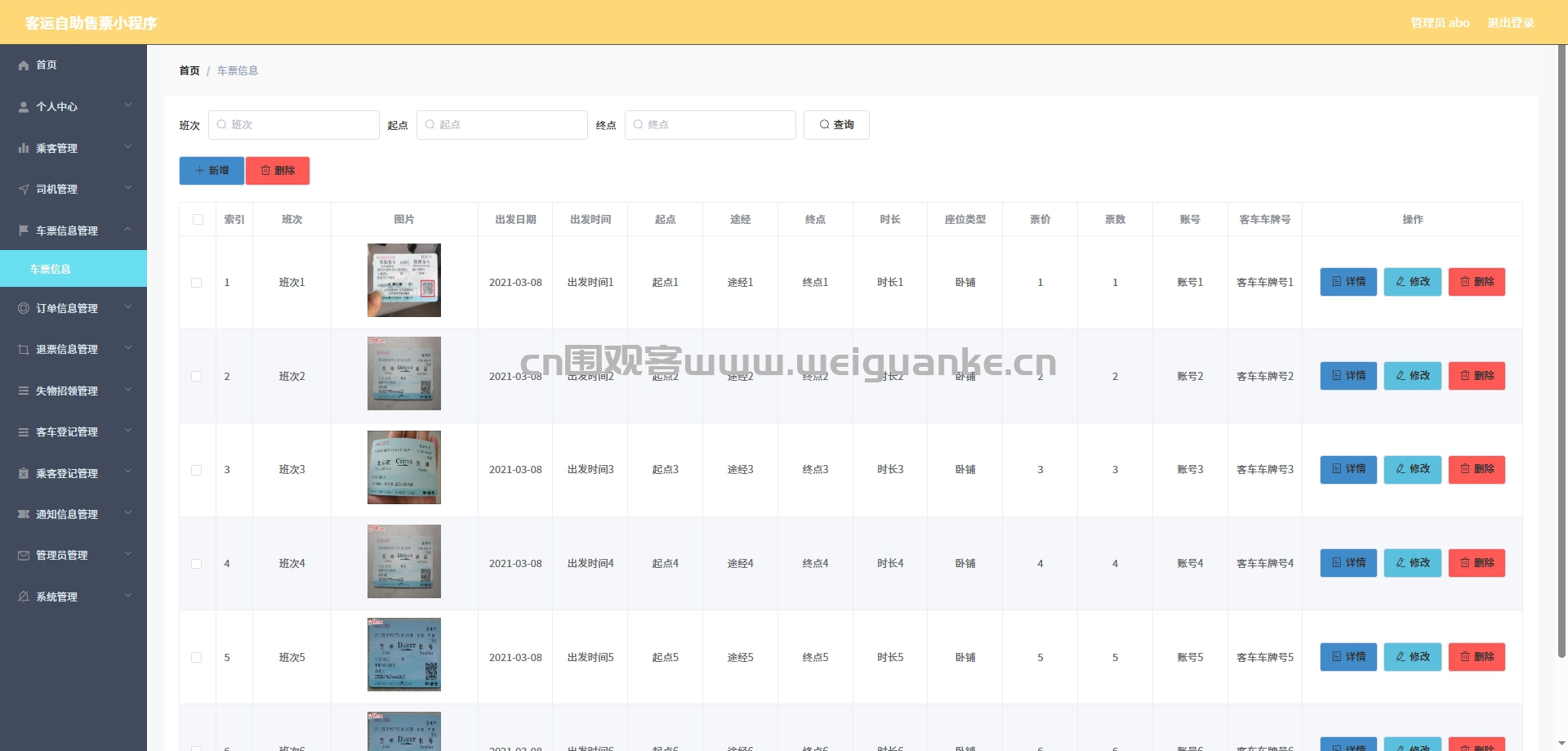
Task: Focus the 终点 search input
Action: tap(710, 125)
